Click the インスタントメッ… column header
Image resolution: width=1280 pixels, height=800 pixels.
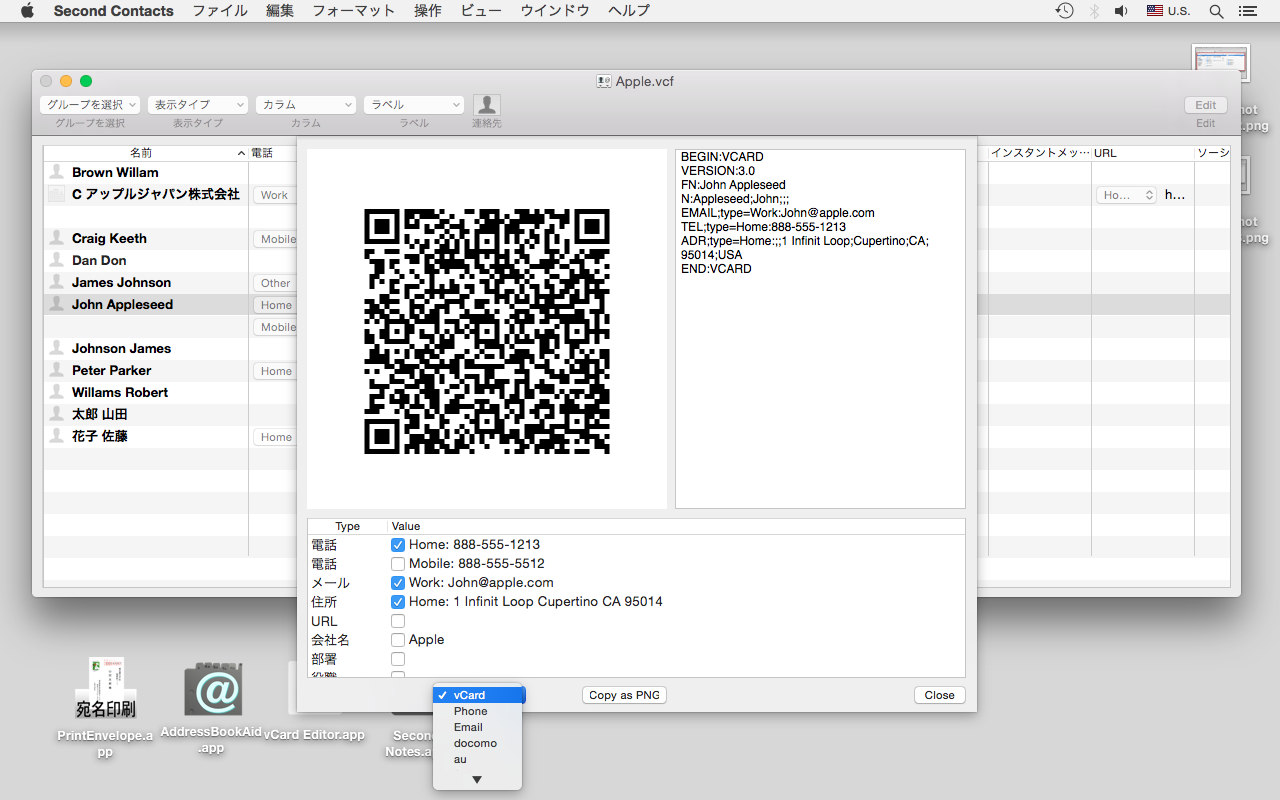[x=1040, y=153]
